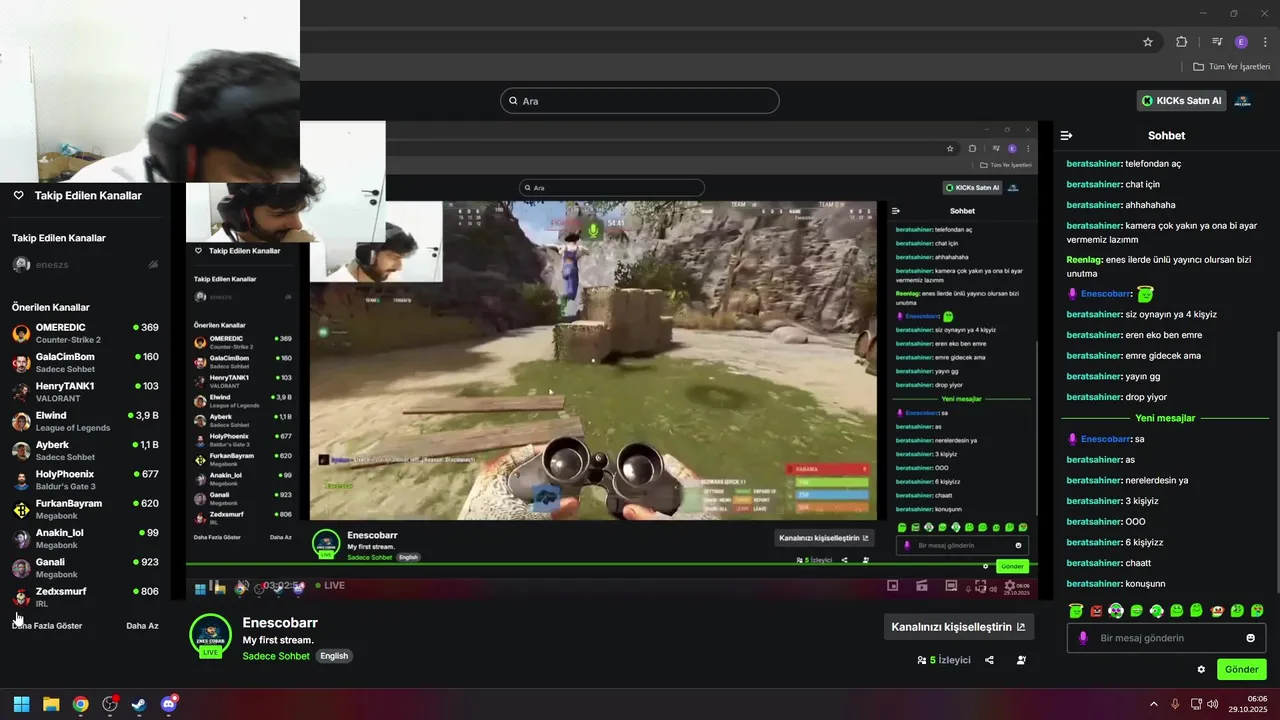Viewport: 1280px width, 720px height.
Task: Open the Elwind League of Legends channel
Action: click(x=85, y=421)
